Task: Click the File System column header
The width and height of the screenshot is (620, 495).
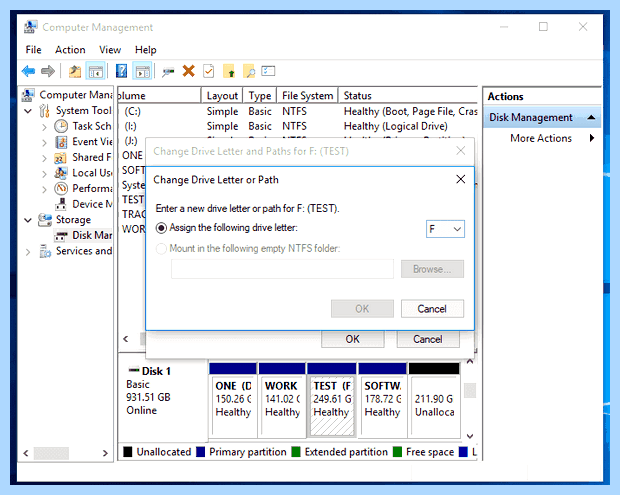Action: pos(307,96)
